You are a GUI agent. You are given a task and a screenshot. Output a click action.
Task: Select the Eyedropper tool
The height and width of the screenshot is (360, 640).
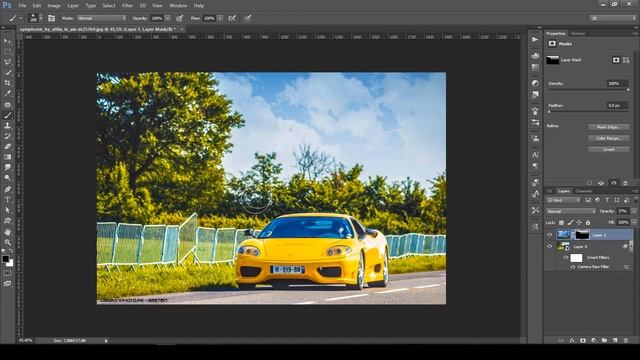coord(7,93)
